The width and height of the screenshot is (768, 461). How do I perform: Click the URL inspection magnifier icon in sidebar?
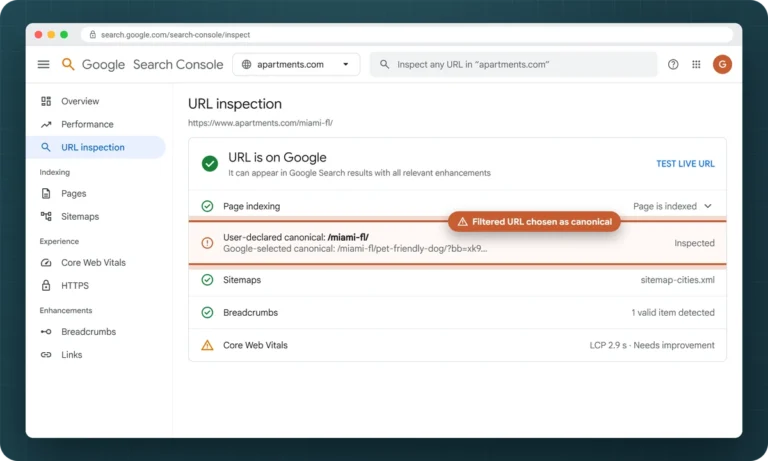(x=46, y=147)
